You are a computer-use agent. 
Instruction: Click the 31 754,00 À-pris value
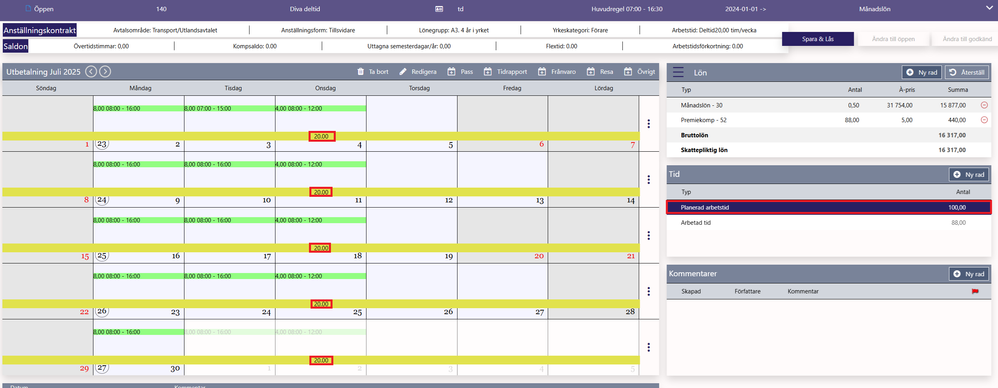pyautogui.click(x=899, y=105)
